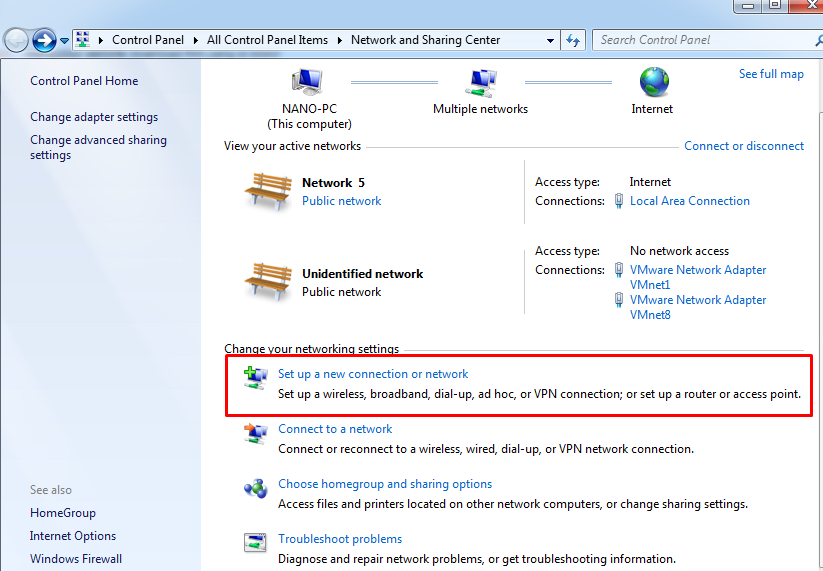Image resolution: width=823 pixels, height=571 pixels.
Task: Click the VMnet1 adapter plug icon
Action: click(619, 270)
